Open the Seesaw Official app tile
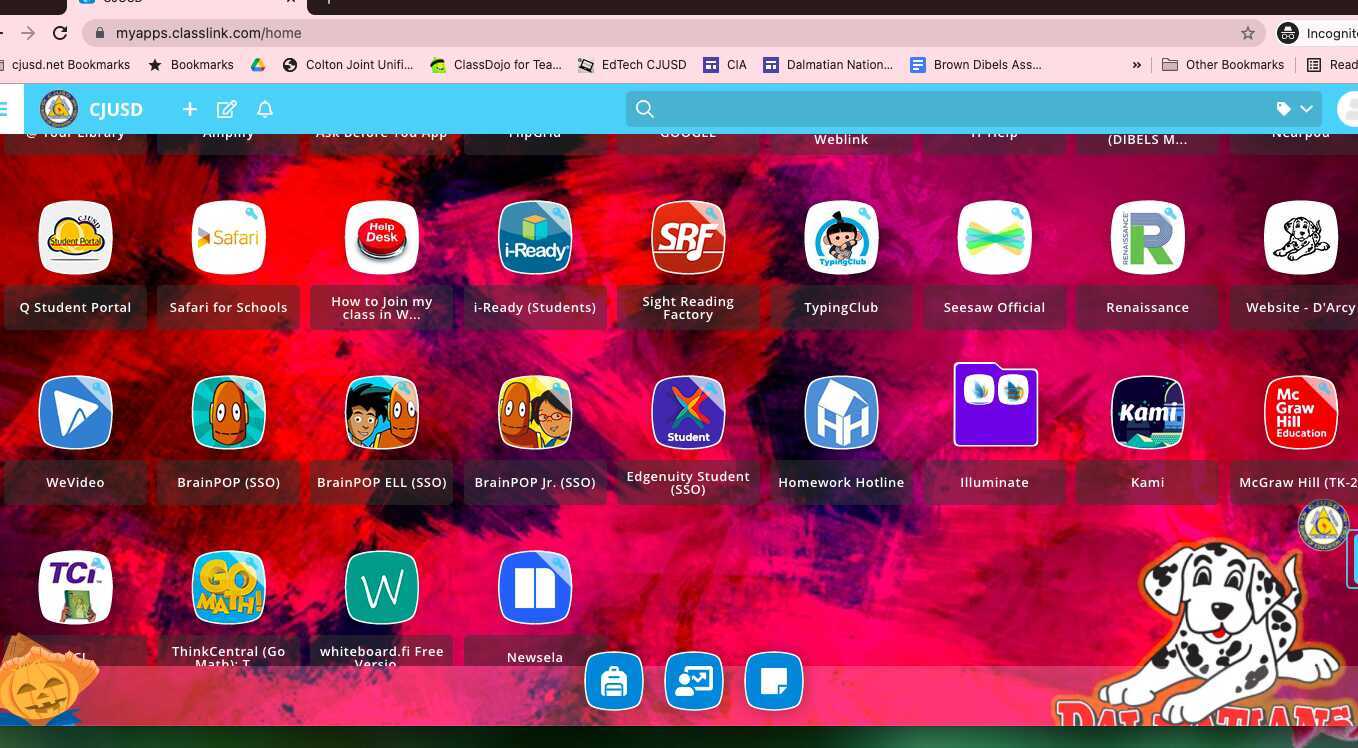Screen dimensions: 1358x748 click(x=994, y=237)
